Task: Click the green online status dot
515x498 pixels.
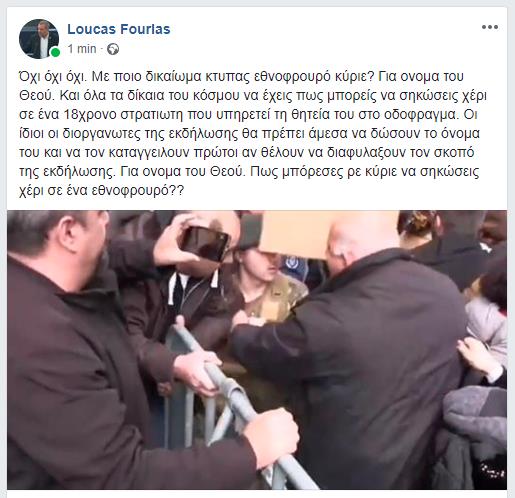Action: 55,52
